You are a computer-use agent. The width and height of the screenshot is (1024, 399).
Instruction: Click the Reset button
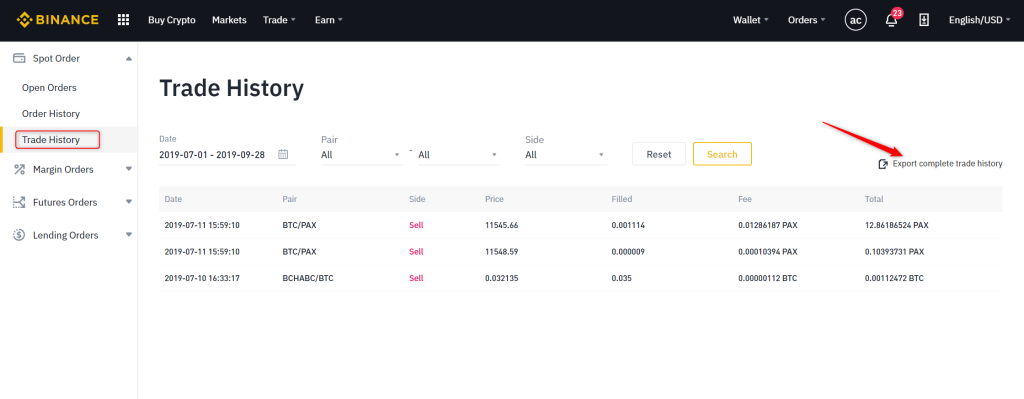(x=659, y=154)
